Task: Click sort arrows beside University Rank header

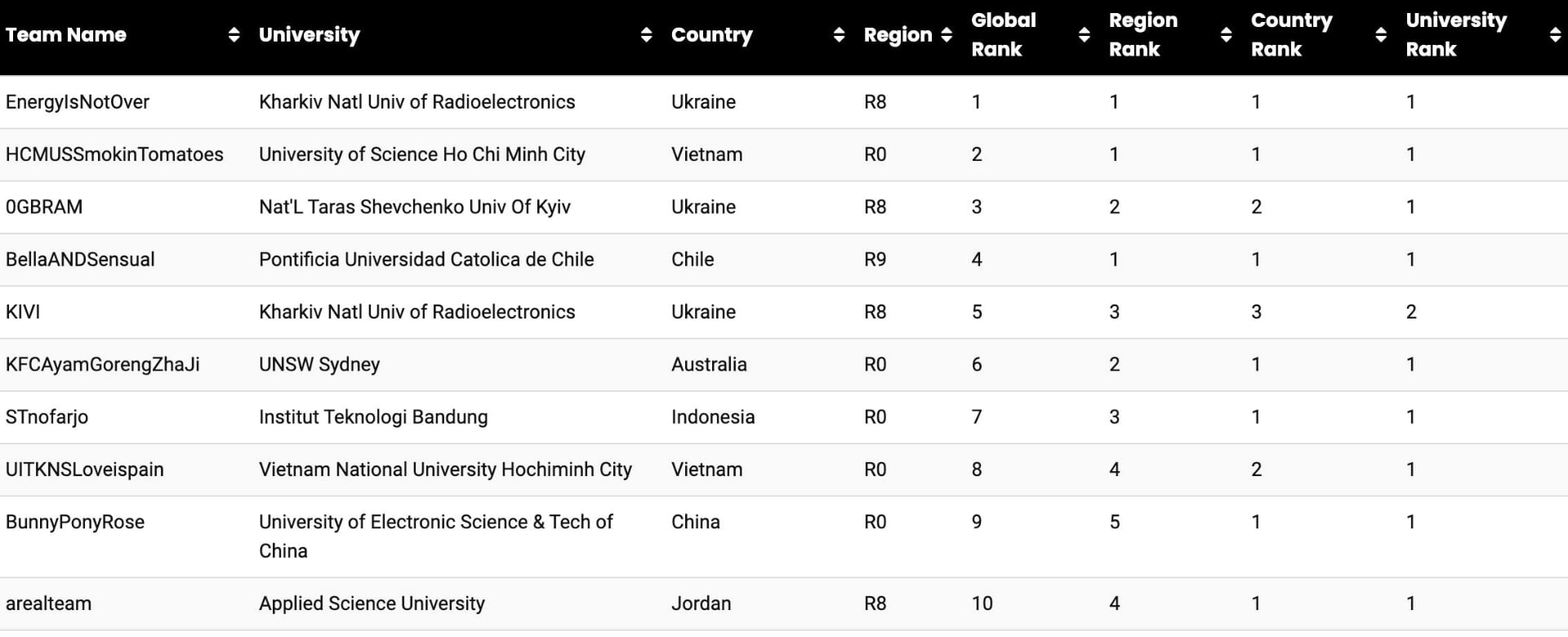Action: point(1555,34)
